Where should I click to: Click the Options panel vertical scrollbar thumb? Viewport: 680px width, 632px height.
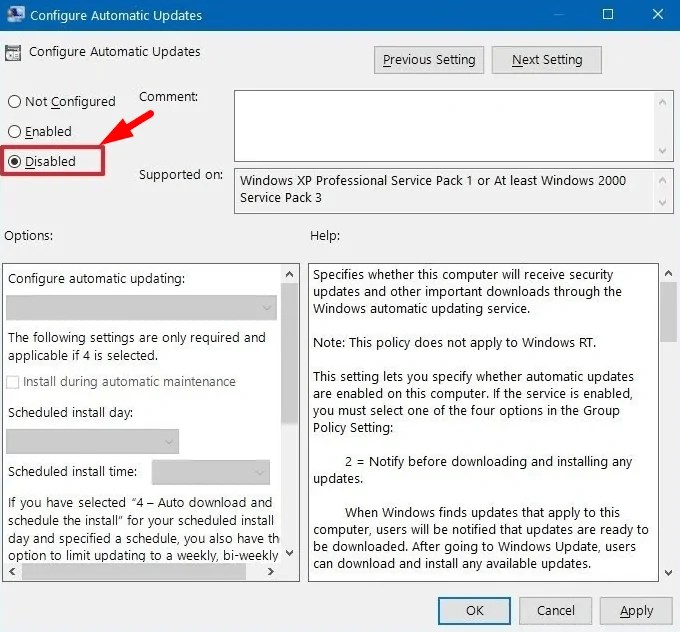pos(289,353)
